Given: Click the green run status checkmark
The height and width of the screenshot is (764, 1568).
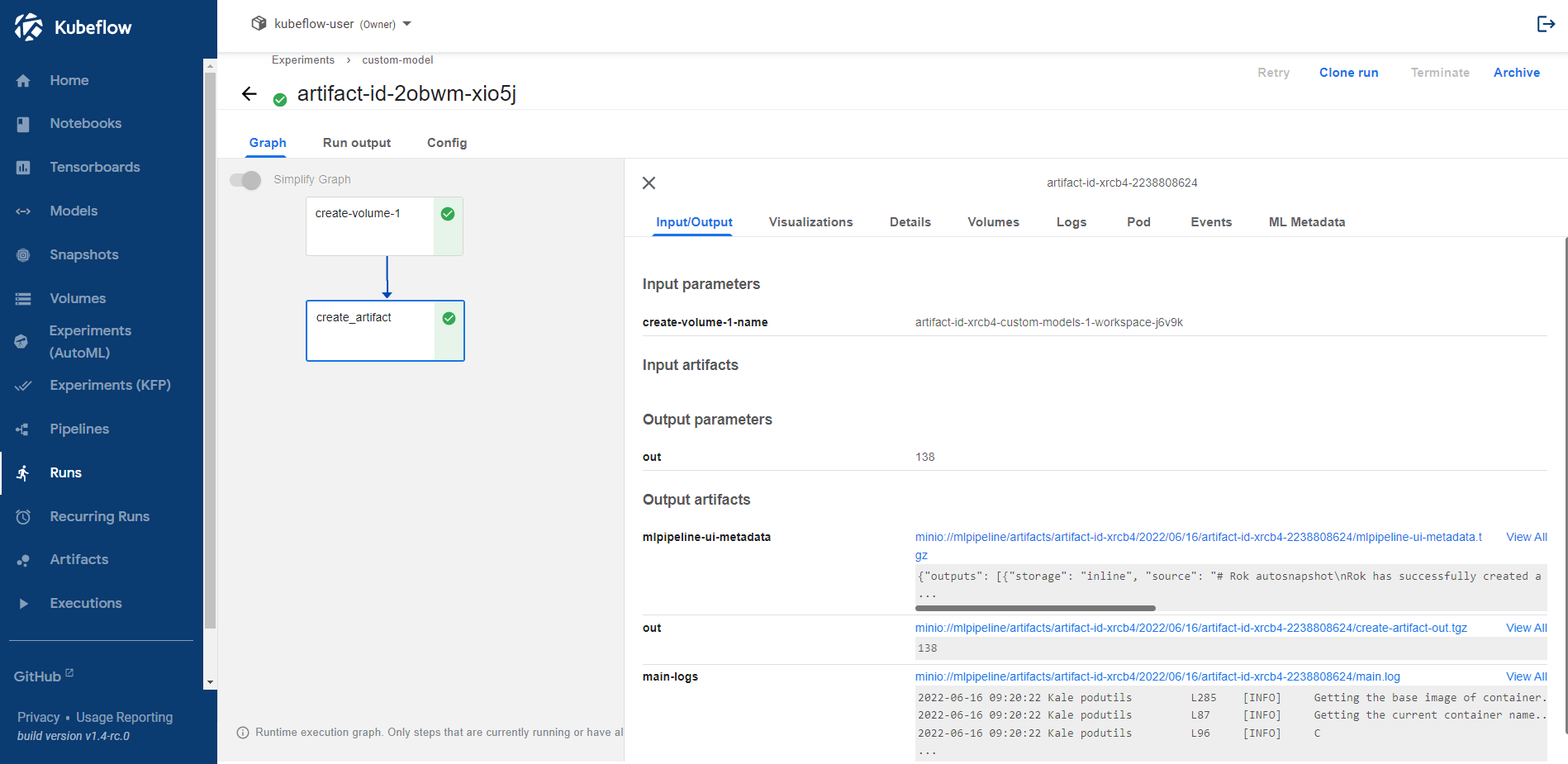Looking at the screenshot, I should coord(280,100).
